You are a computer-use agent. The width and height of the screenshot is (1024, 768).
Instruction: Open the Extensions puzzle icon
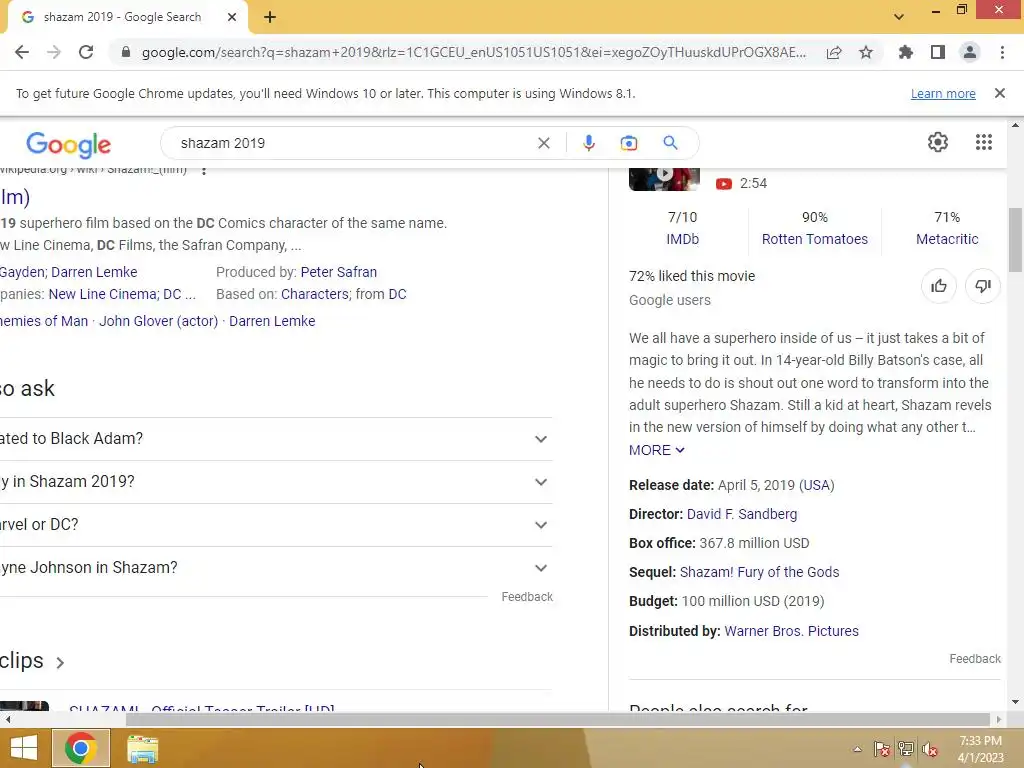(905, 52)
